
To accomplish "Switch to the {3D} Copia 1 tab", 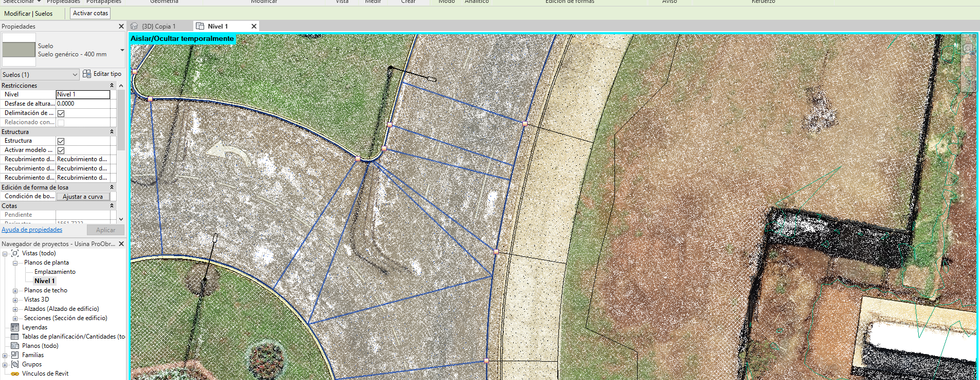I will click(x=159, y=26).
